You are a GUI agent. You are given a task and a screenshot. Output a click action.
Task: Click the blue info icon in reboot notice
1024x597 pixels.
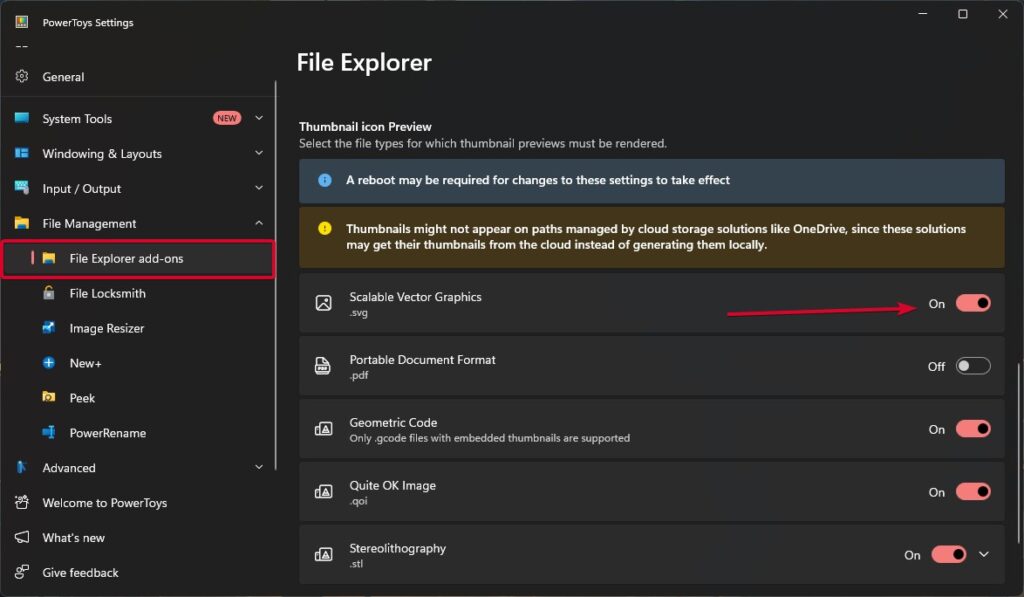coord(325,180)
